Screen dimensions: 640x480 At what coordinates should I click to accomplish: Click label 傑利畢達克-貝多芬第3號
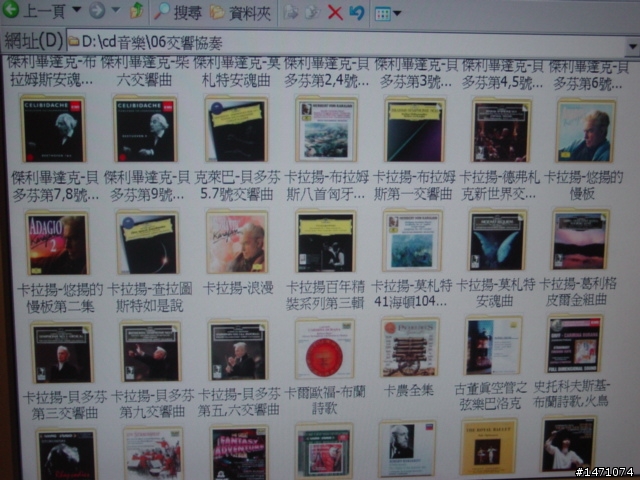coord(416,72)
